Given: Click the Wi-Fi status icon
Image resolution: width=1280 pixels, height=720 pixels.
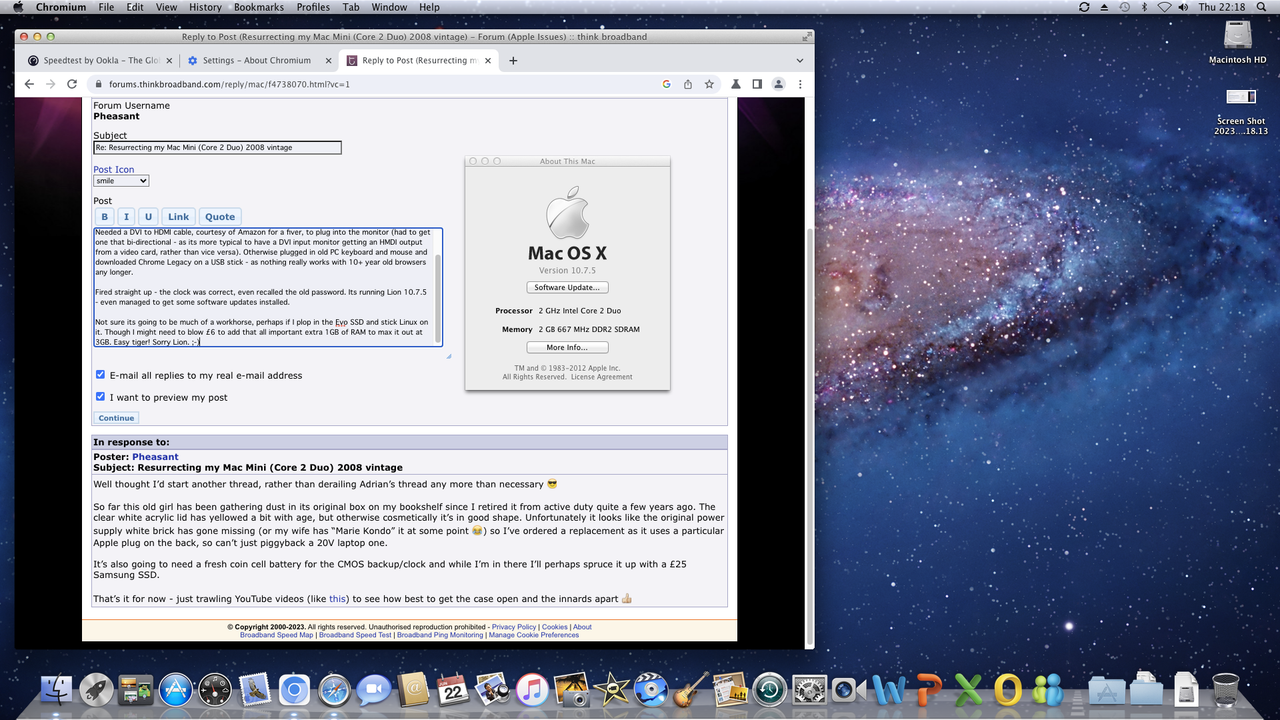Looking at the screenshot, I should point(1164,7).
